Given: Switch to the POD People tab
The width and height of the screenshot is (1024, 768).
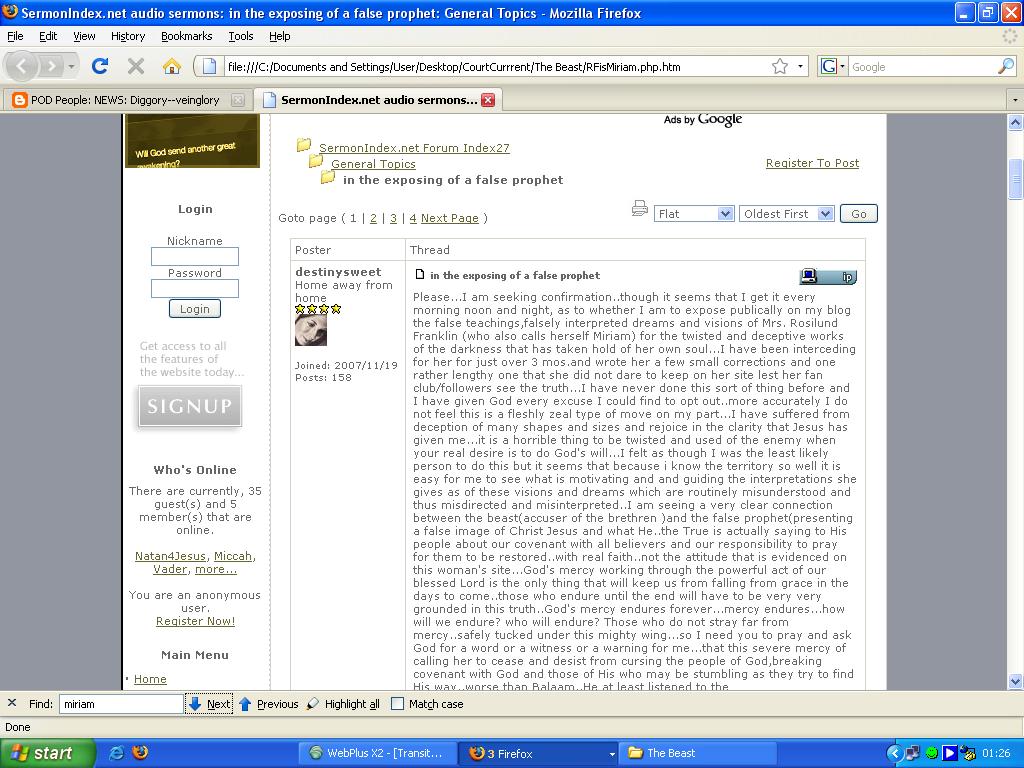Looking at the screenshot, I should tap(127, 100).
